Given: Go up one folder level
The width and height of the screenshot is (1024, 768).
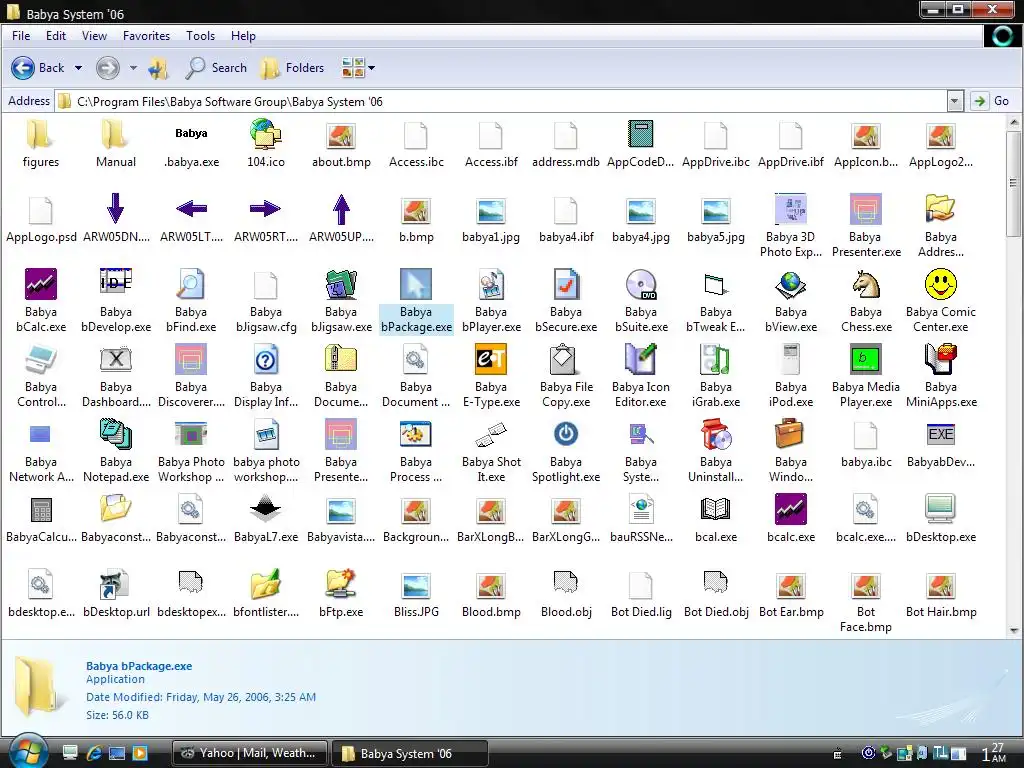Looking at the screenshot, I should 158,68.
